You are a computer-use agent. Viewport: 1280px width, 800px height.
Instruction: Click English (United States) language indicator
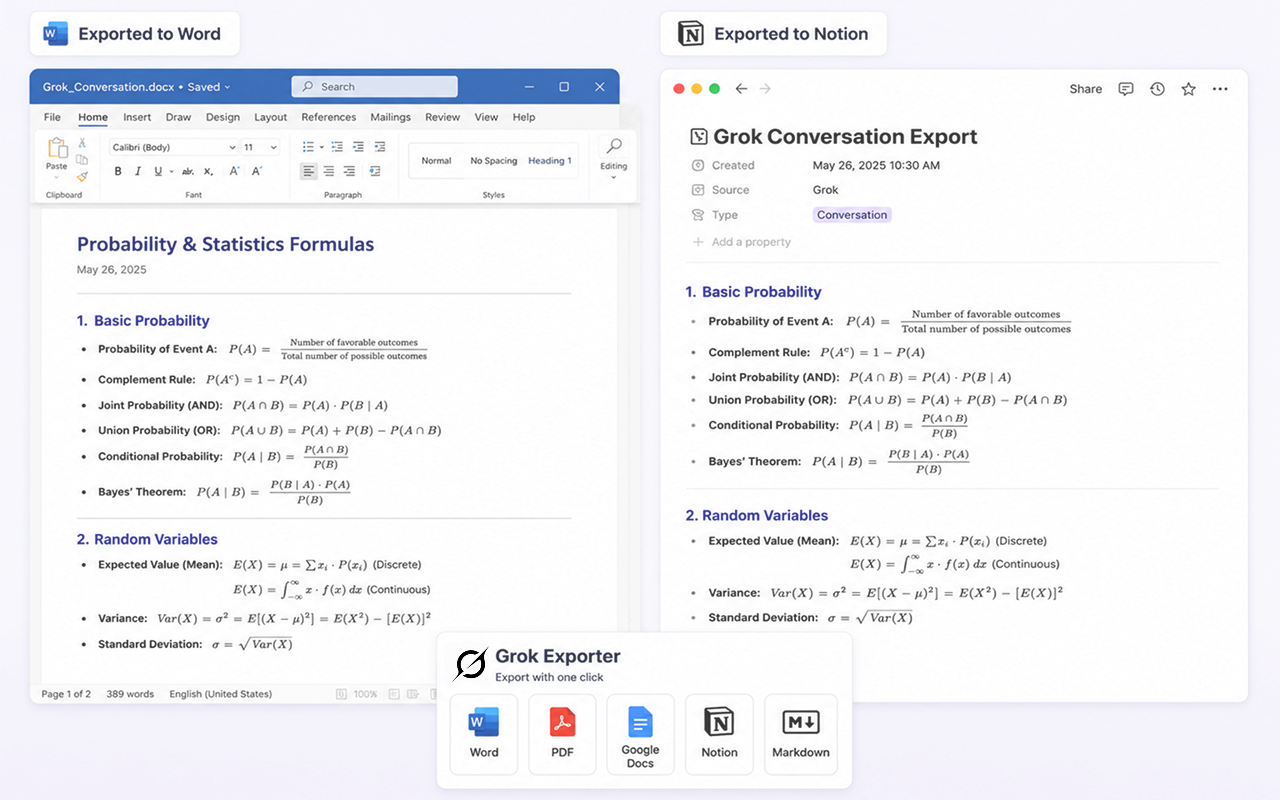click(220, 694)
